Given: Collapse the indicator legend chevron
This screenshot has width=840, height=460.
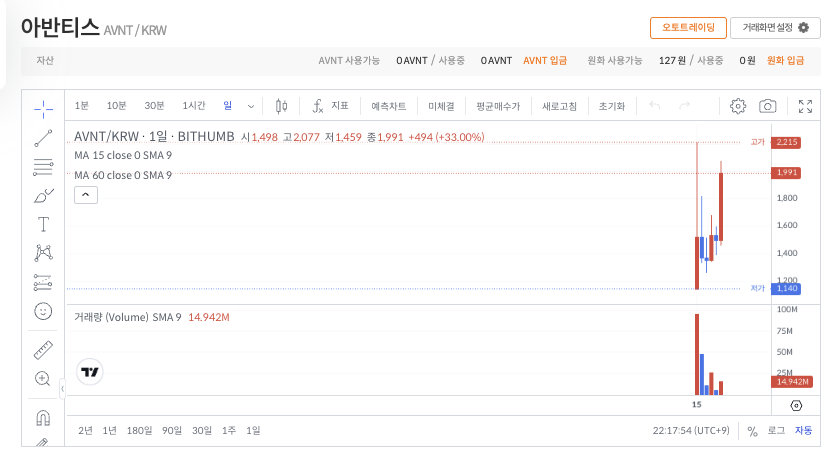Looking at the screenshot, I should click(x=86, y=195).
